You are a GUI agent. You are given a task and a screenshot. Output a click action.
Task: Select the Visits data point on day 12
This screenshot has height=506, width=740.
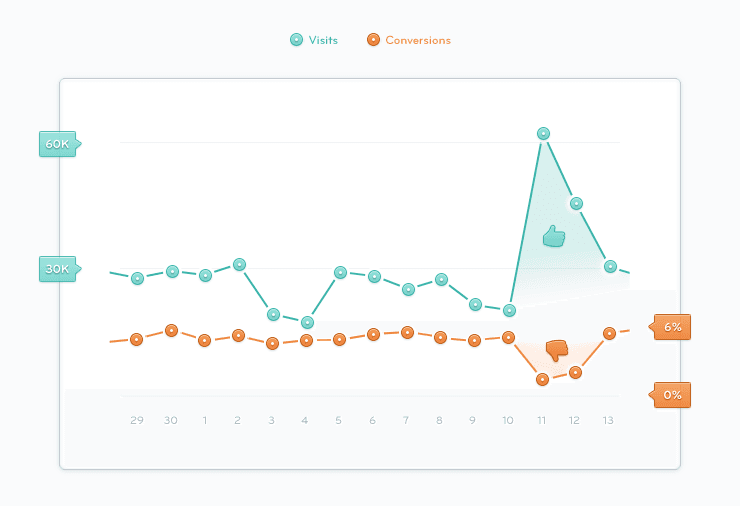pos(576,203)
